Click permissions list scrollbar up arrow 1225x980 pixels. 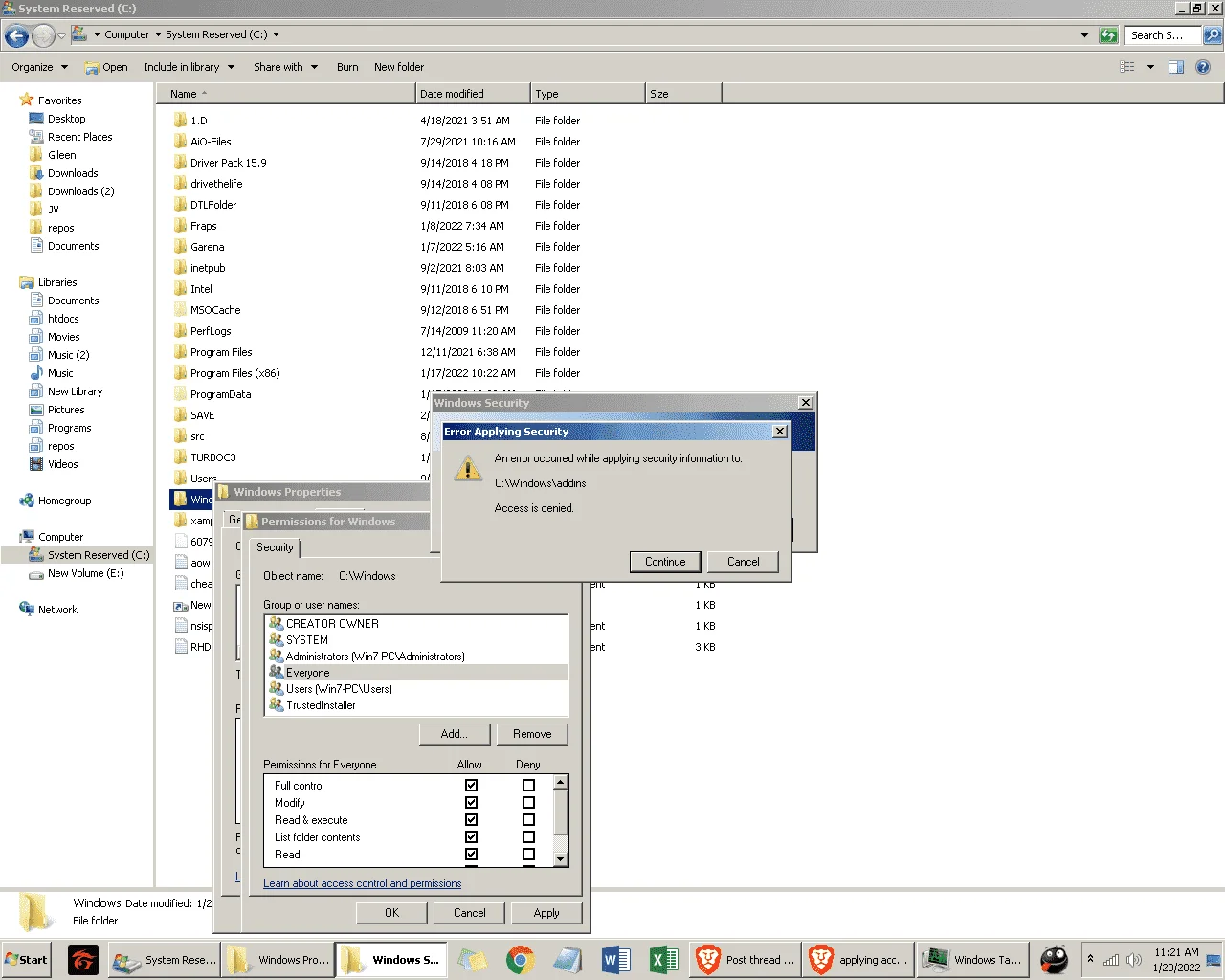pyautogui.click(x=561, y=783)
